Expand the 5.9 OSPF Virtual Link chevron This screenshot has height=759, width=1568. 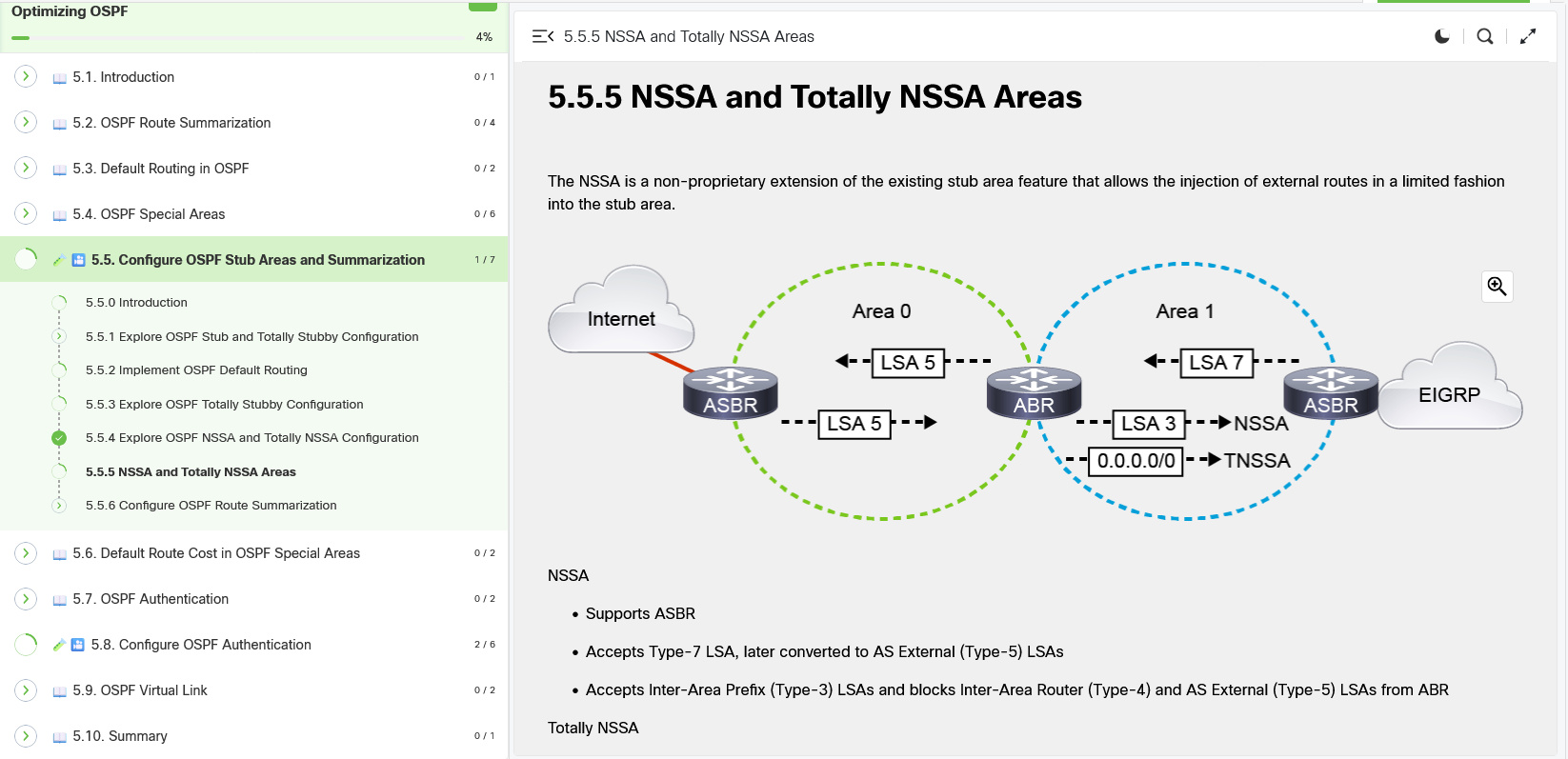(x=26, y=689)
